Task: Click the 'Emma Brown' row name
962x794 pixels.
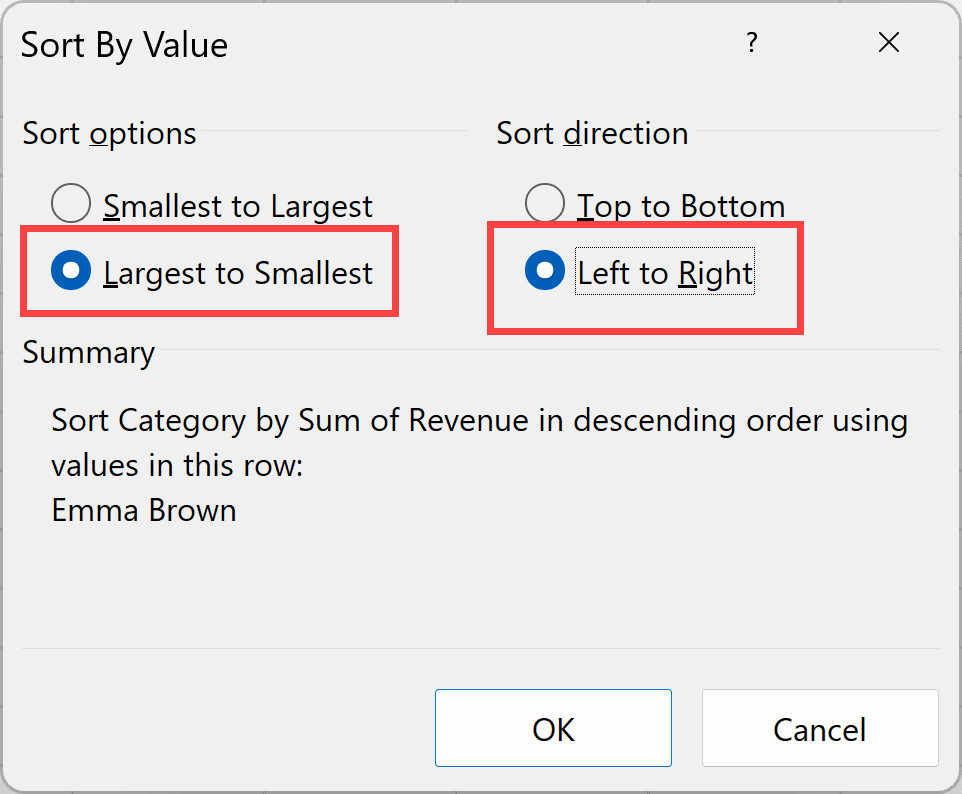Action: point(144,510)
